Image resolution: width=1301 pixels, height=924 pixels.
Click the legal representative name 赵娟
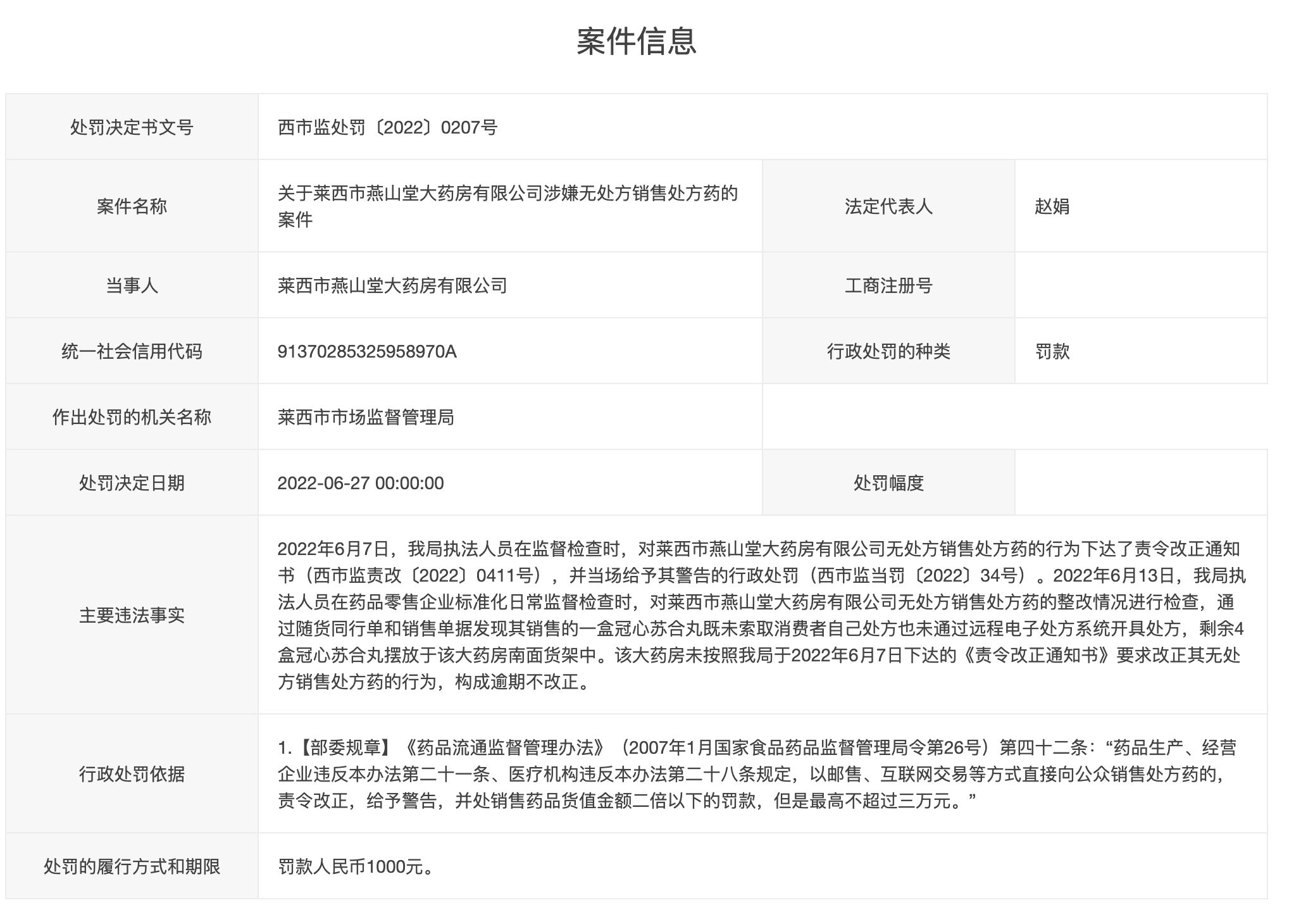[1050, 206]
